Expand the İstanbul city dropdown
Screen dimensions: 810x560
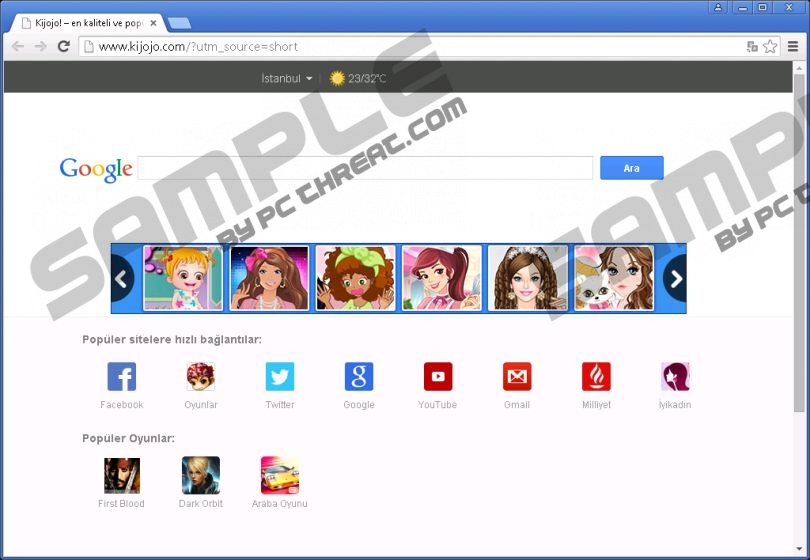tap(287, 78)
